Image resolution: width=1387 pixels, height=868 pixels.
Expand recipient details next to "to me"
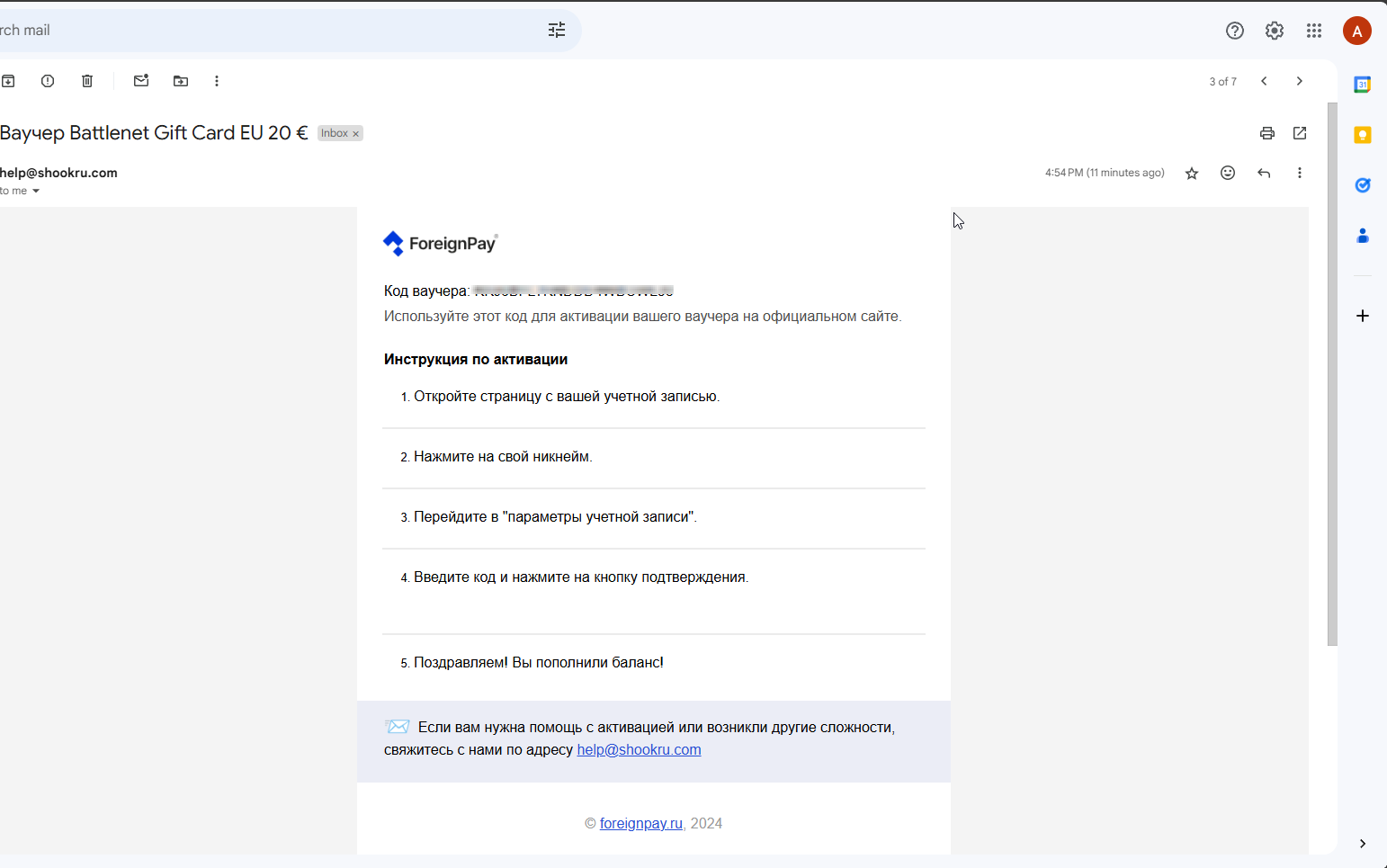pyautogui.click(x=36, y=192)
